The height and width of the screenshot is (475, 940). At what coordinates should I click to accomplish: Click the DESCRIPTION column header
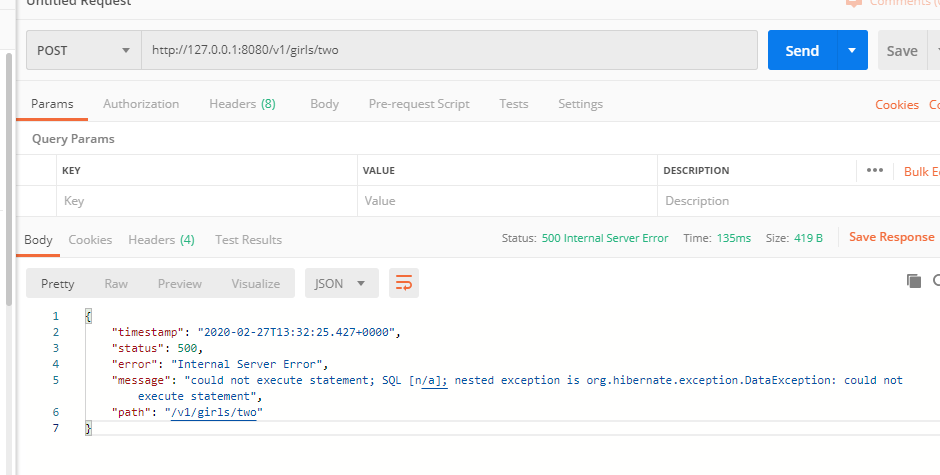point(696,170)
